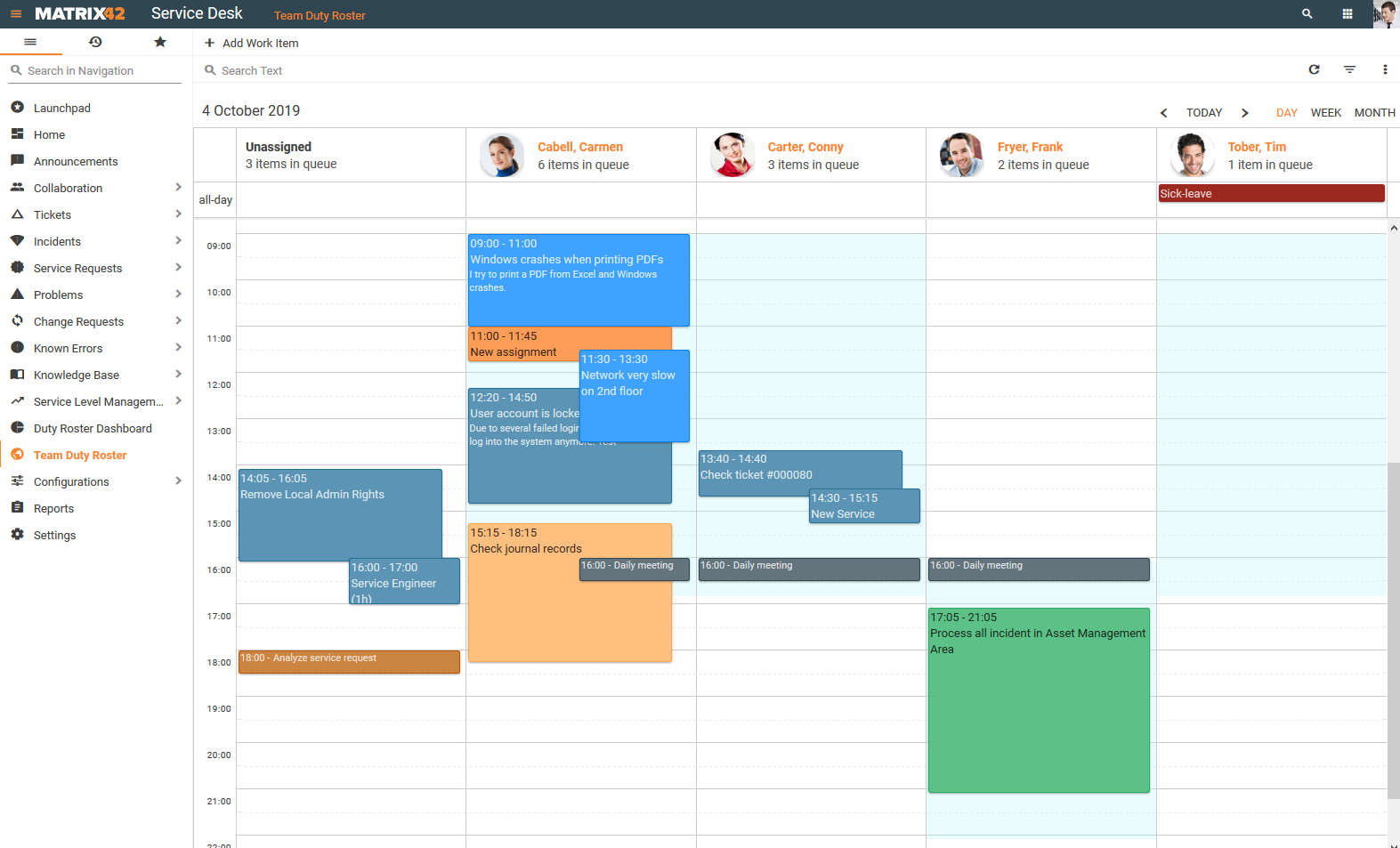Image resolution: width=1400 pixels, height=848 pixels.
Task: Open the vertical three-dot more options menu
Action: 1385,69
